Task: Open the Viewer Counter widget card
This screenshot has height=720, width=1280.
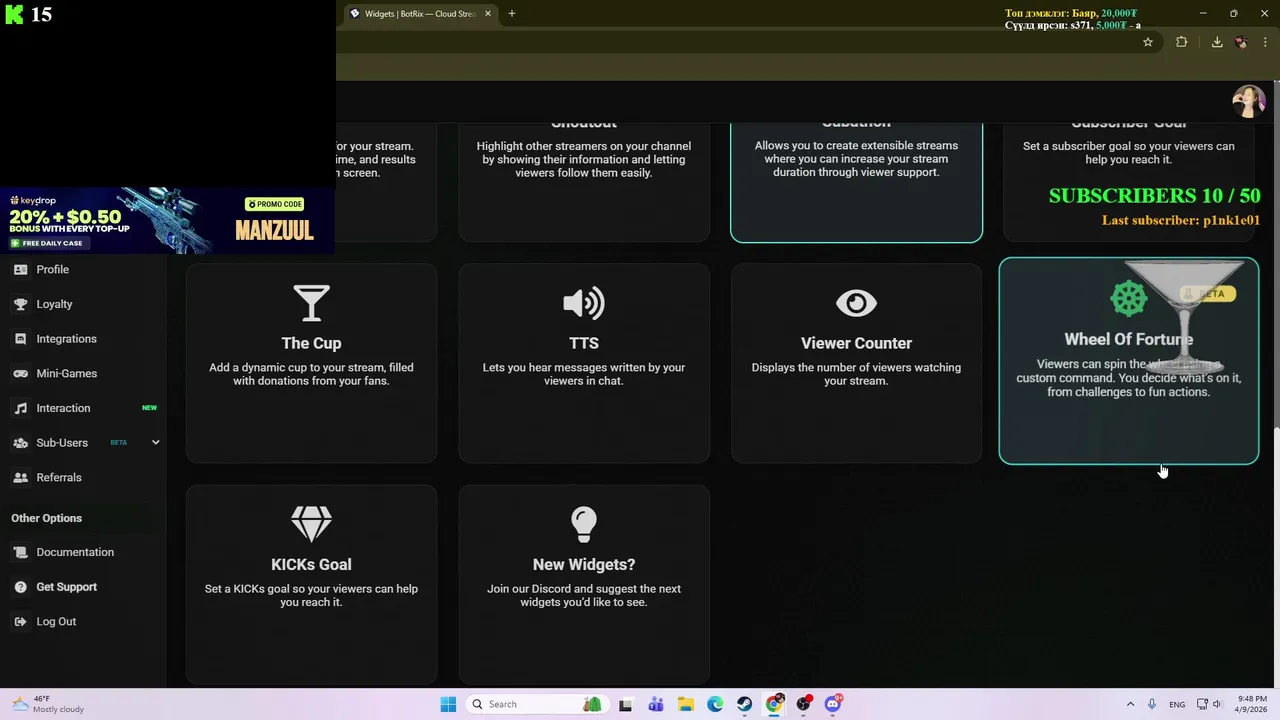Action: click(856, 363)
